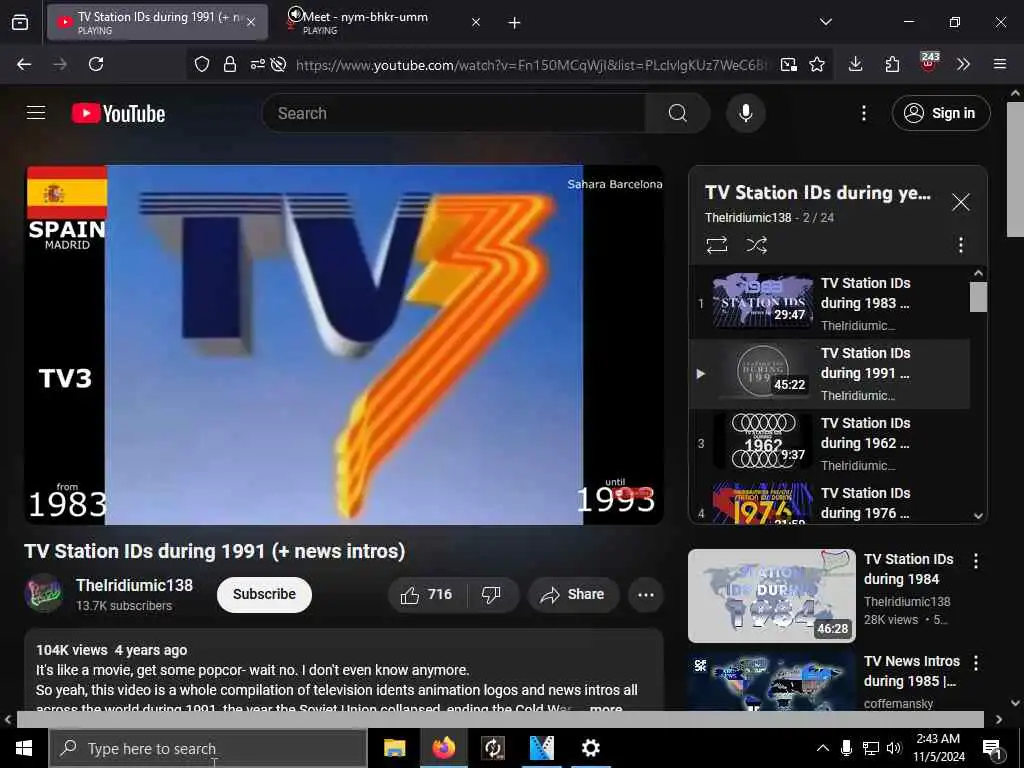This screenshot has width=1024, height=768.
Task: Open the playlist title TV Station IDs during ye...
Action: tap(818, 193)
